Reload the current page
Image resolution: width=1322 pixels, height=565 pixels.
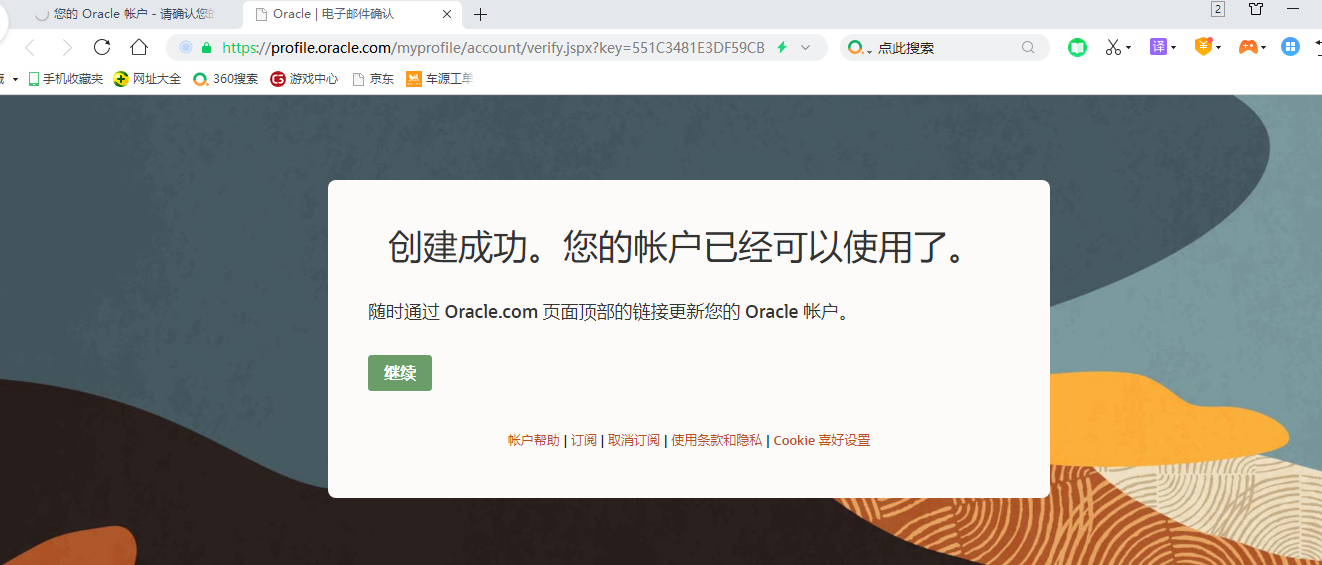click(x=101, y=47)
